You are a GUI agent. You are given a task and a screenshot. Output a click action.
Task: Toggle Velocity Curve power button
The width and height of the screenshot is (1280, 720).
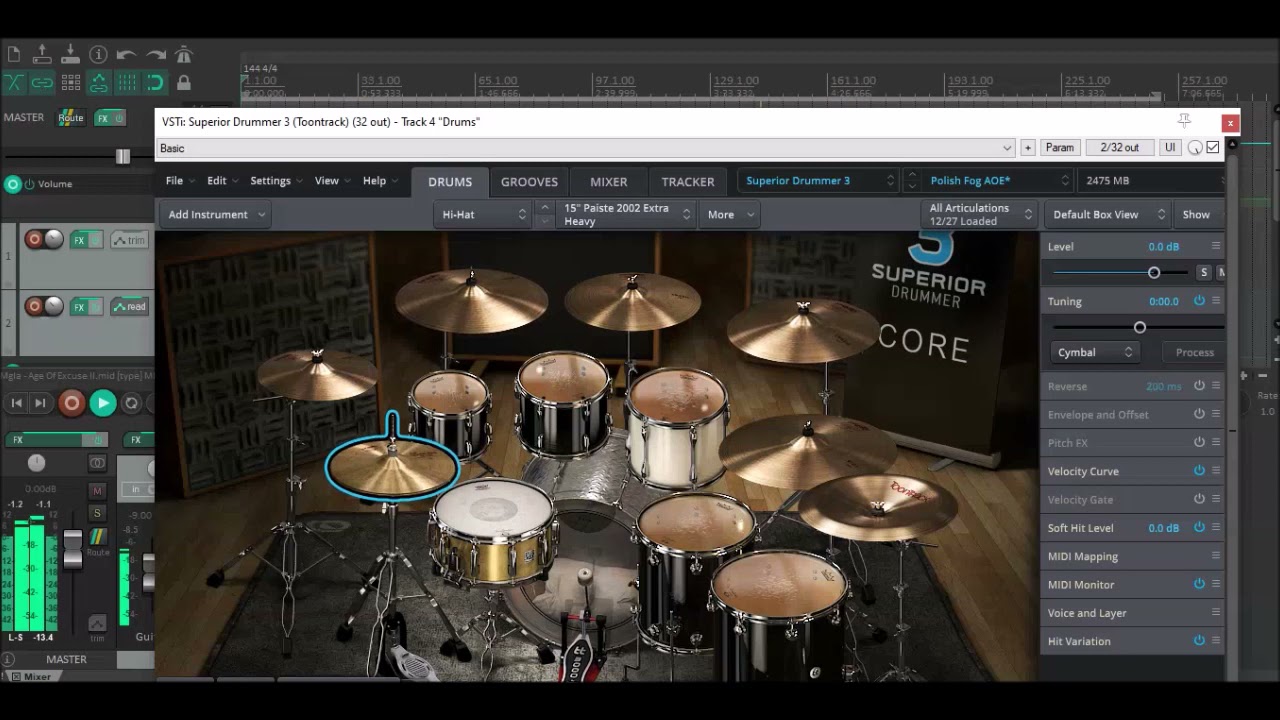1199,471
